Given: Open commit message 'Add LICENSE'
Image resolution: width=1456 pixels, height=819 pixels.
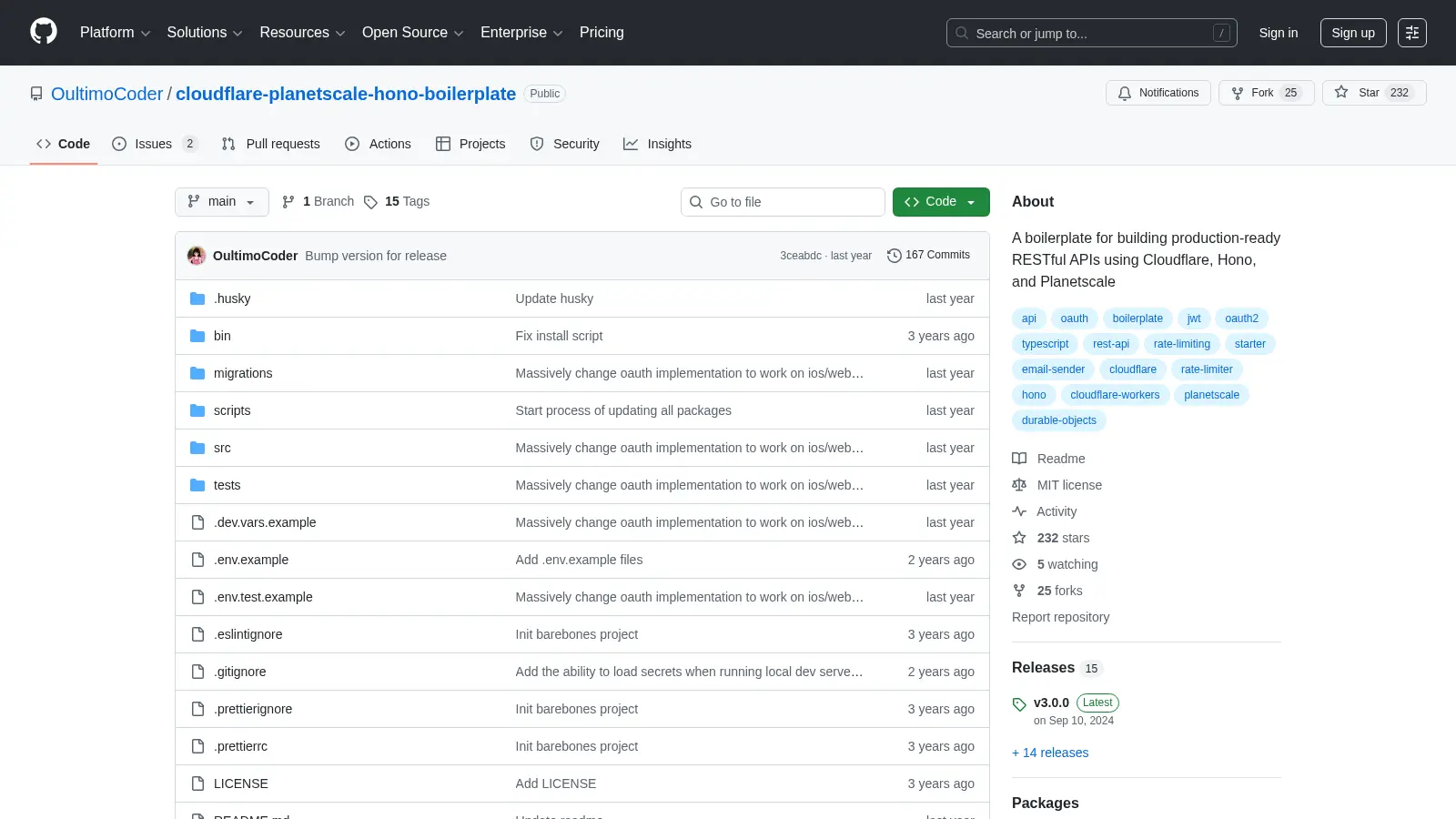Looking at the screenshot, I should point(556,784).
